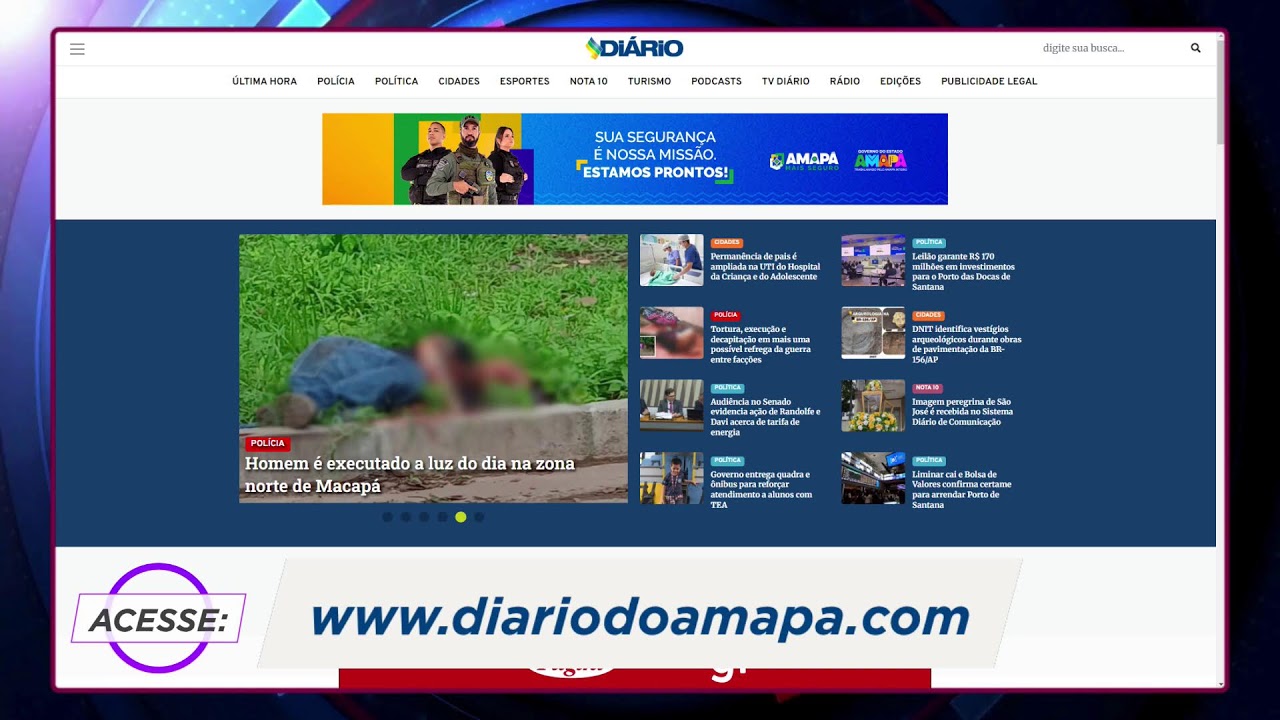Click the Amapá 'Sua segurança' banner ad
This screenshot has width=1280, height=720.
click(x=634, y=159)
